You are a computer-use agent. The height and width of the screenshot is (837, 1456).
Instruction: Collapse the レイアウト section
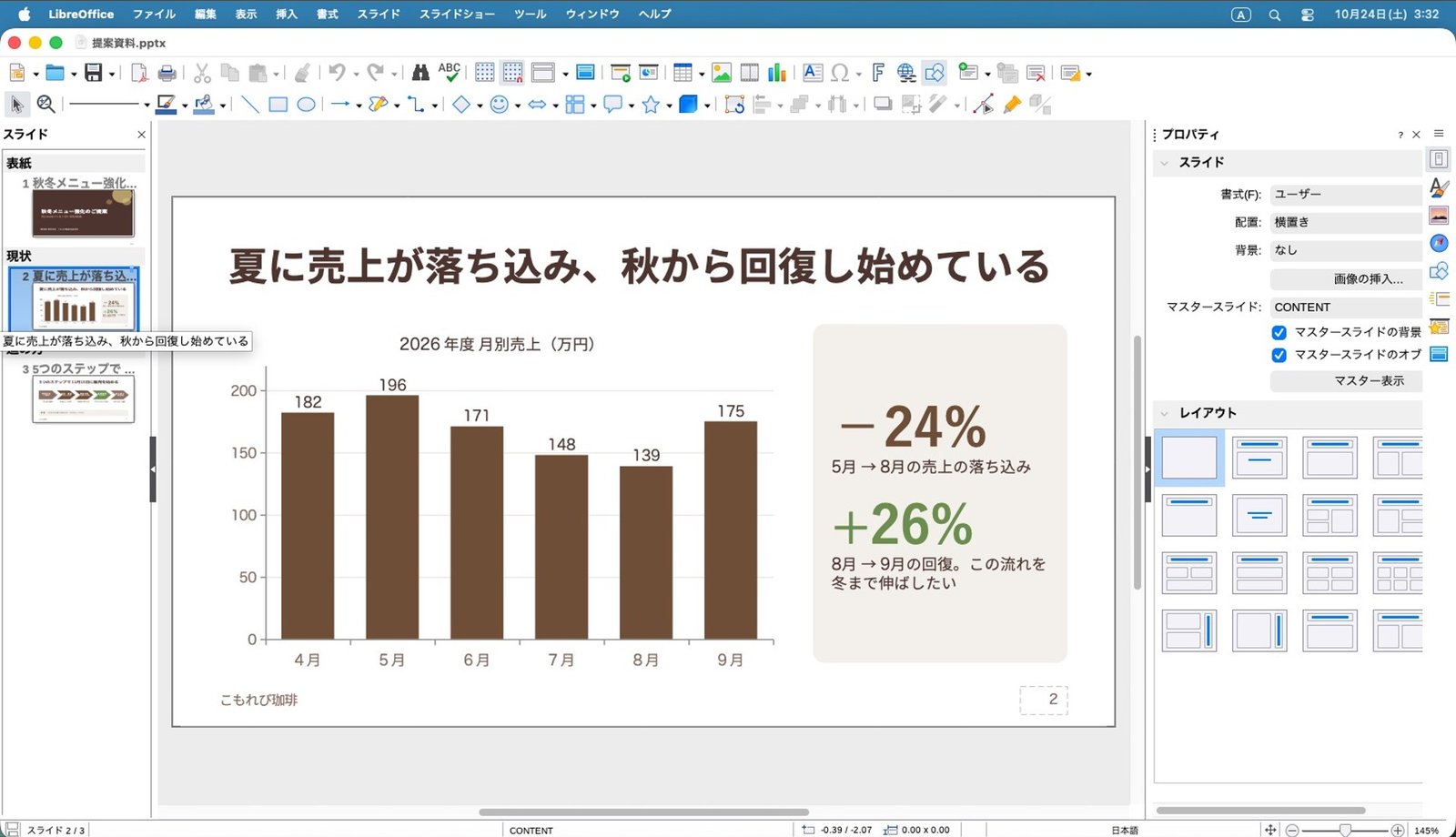(1165, 413)
